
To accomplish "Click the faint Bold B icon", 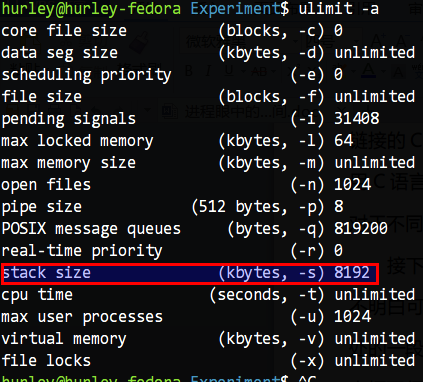I will tap(189, 71).
